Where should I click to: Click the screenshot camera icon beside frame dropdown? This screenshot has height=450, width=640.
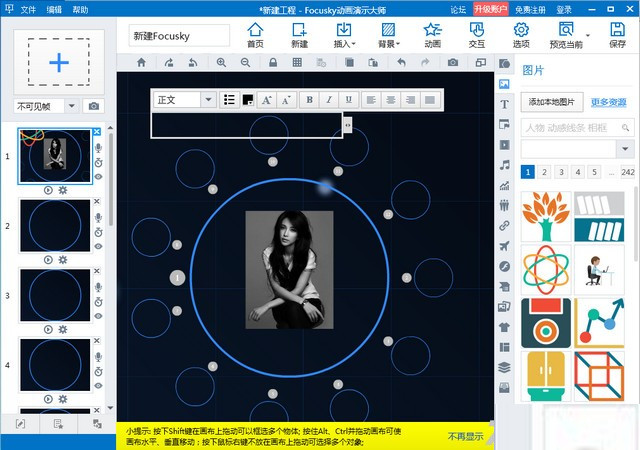tap(94, 106)
